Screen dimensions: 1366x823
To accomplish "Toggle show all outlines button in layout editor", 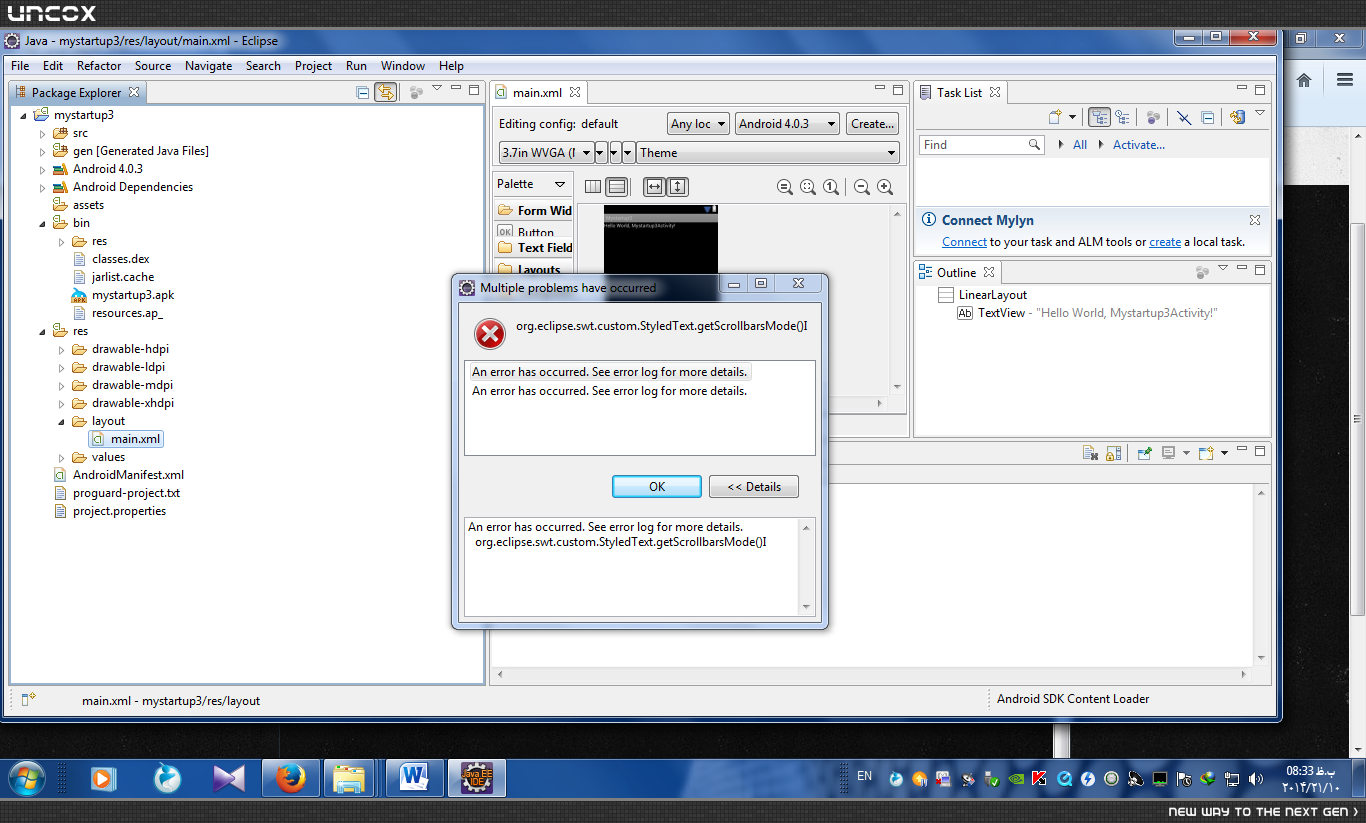I will [x=593, y=186].
